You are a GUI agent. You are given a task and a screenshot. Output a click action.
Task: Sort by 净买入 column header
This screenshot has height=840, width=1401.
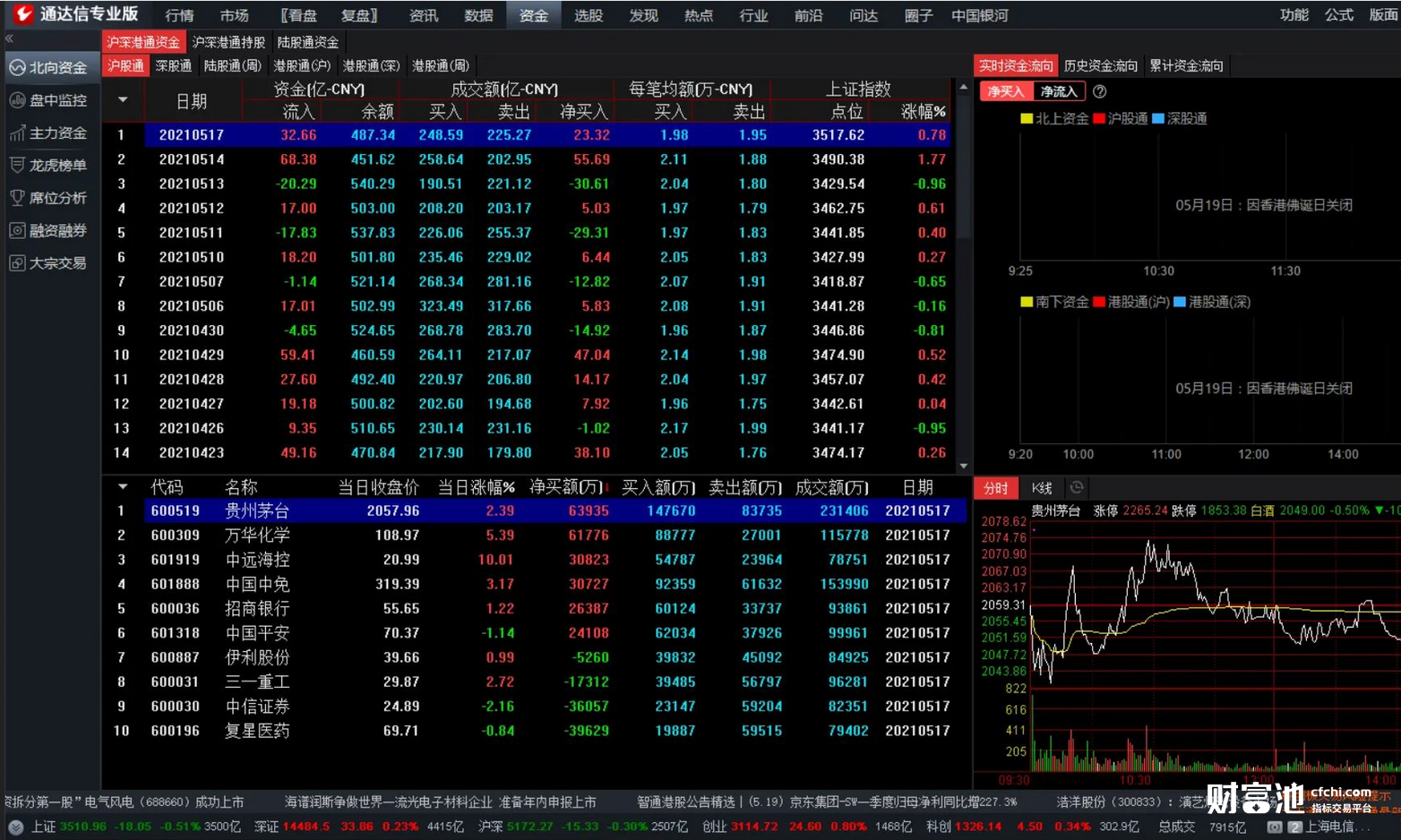pyautogui.click(x=584, y=112)
